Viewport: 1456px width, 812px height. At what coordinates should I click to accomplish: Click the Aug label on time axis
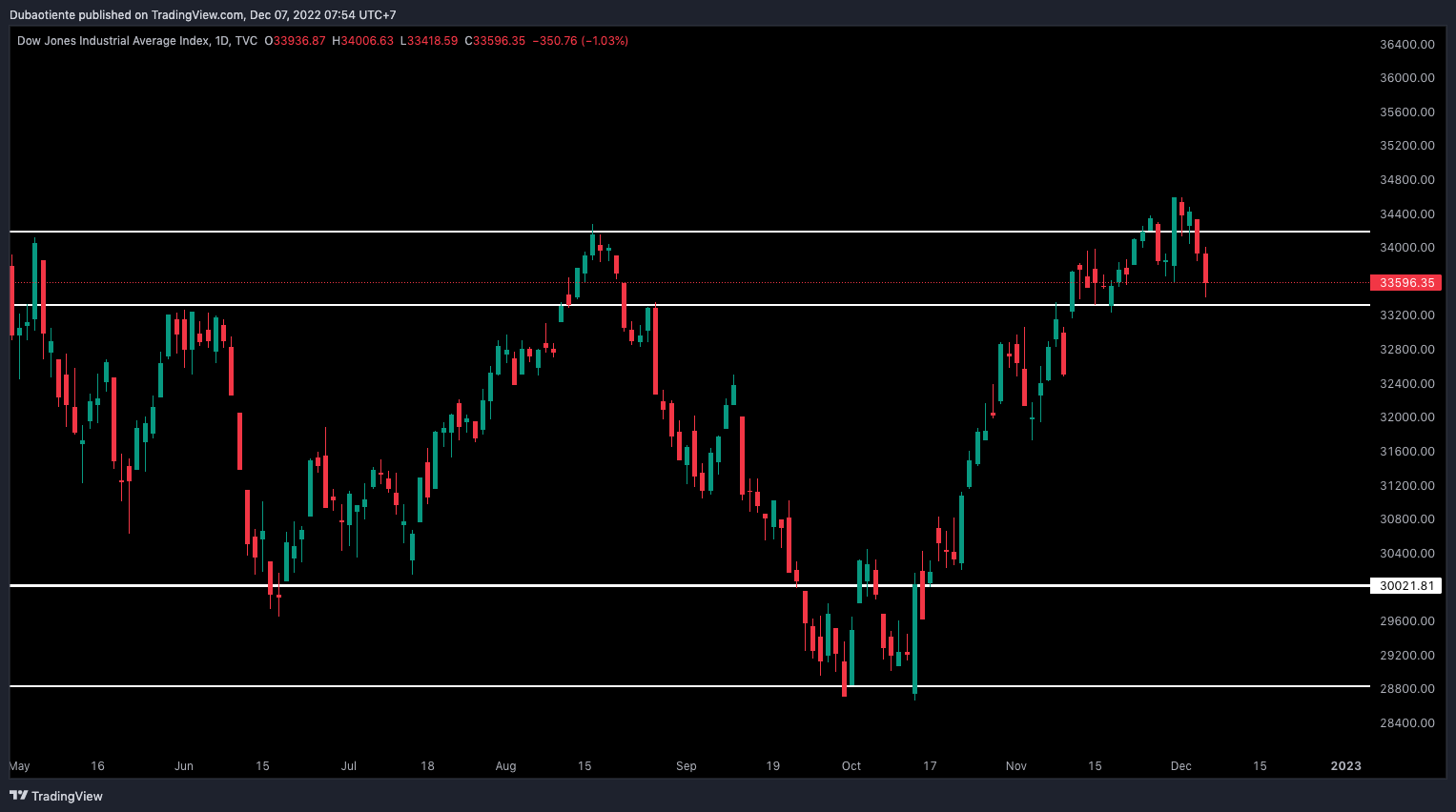click(505, 766)
